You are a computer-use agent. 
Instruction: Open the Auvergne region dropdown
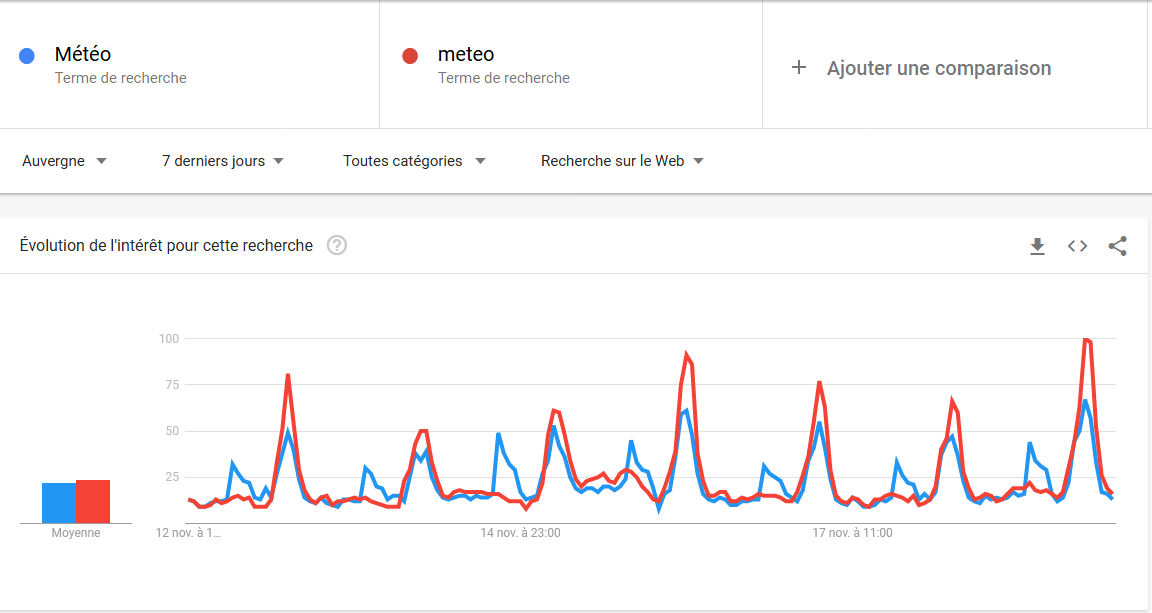click(64, 161)
